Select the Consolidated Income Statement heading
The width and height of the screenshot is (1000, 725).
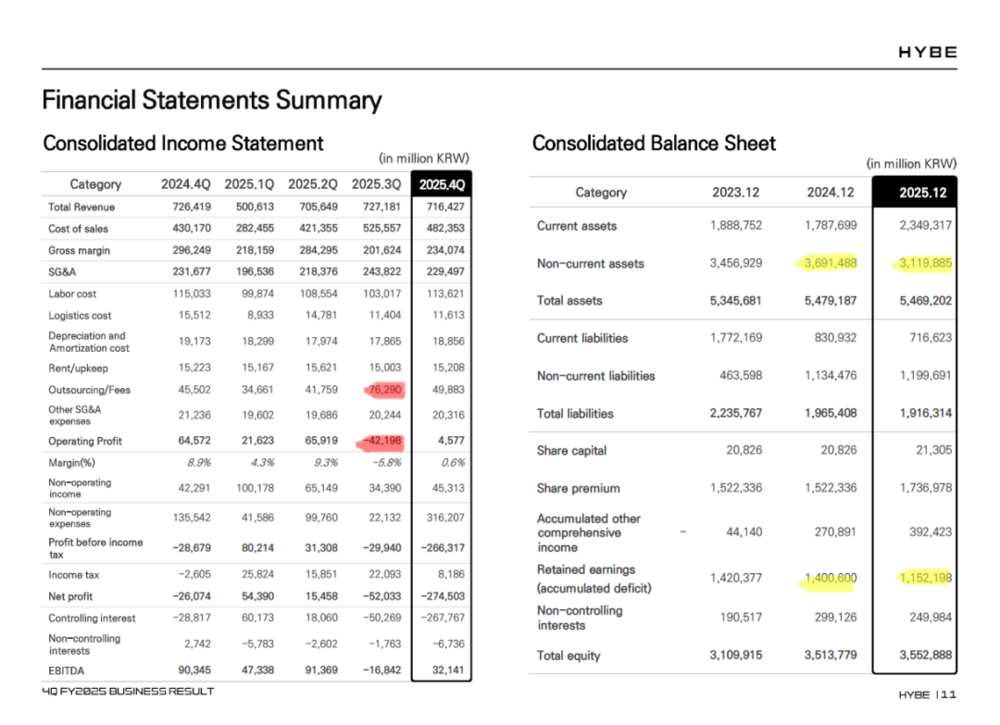(x=183, y=143)
